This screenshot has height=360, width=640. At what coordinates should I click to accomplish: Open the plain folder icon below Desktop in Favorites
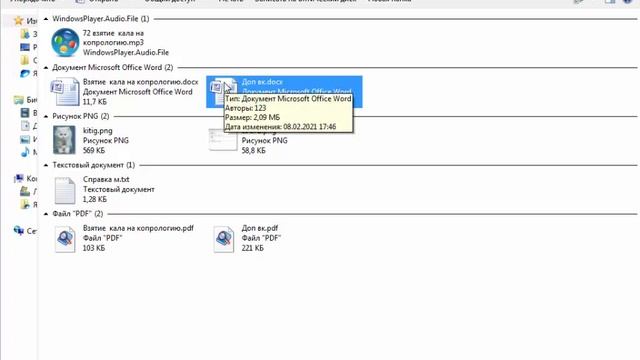[25, 60]
